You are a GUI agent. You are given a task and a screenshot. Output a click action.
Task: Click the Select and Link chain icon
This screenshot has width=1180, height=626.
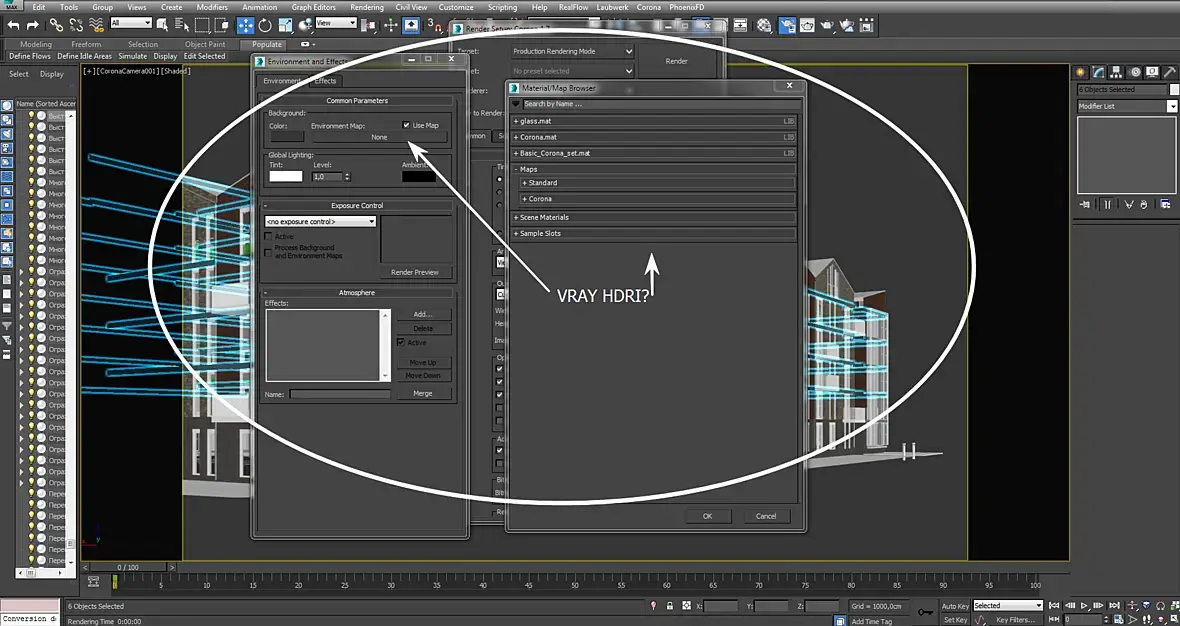click(x=57, y=25)
